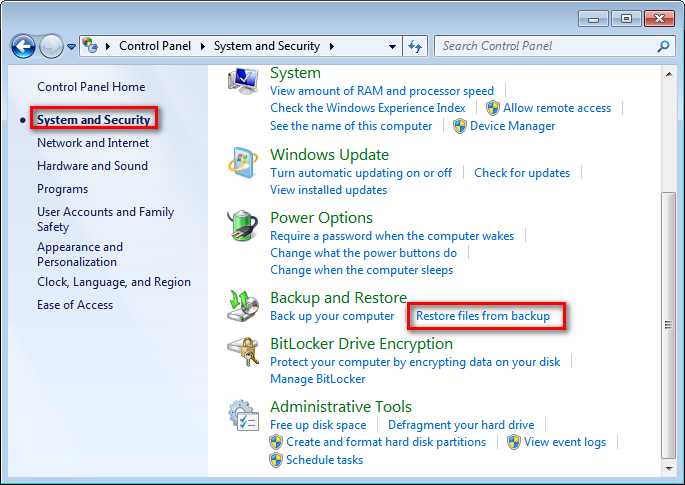Open Clock, Language, and Region category
This screenshot has width=685, height=485.
[x=114, y=282]
